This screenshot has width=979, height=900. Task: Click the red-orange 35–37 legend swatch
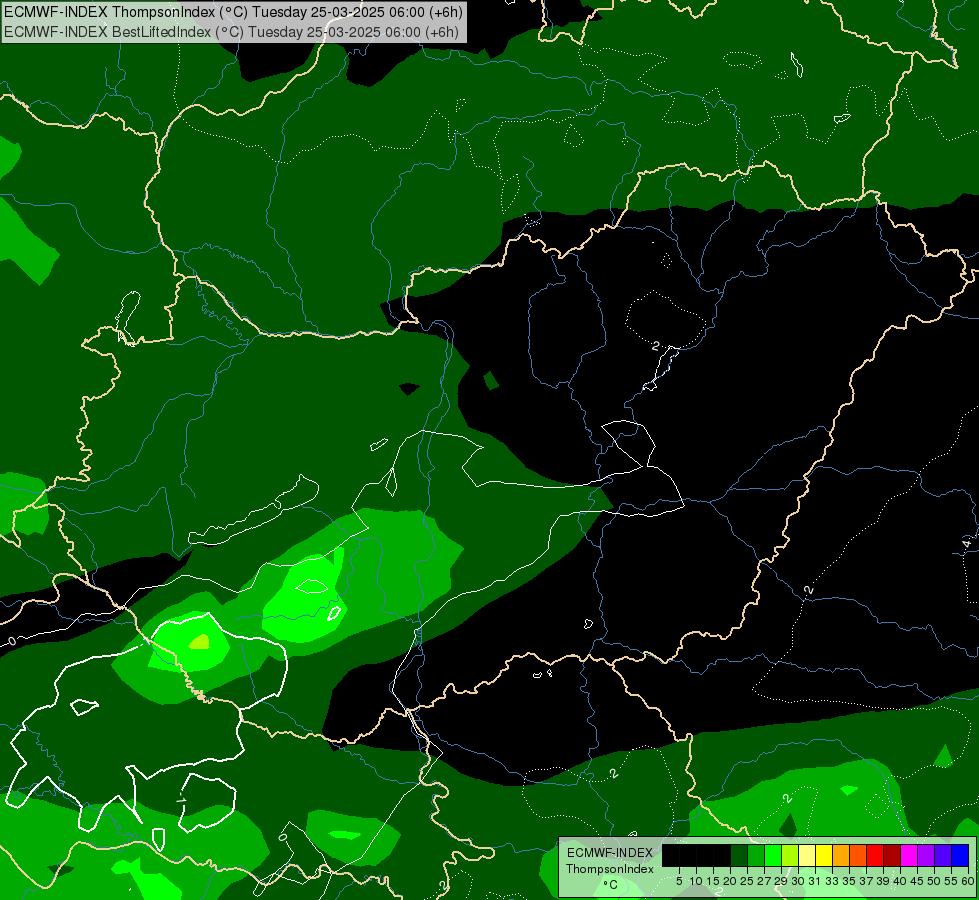[858, 855]
